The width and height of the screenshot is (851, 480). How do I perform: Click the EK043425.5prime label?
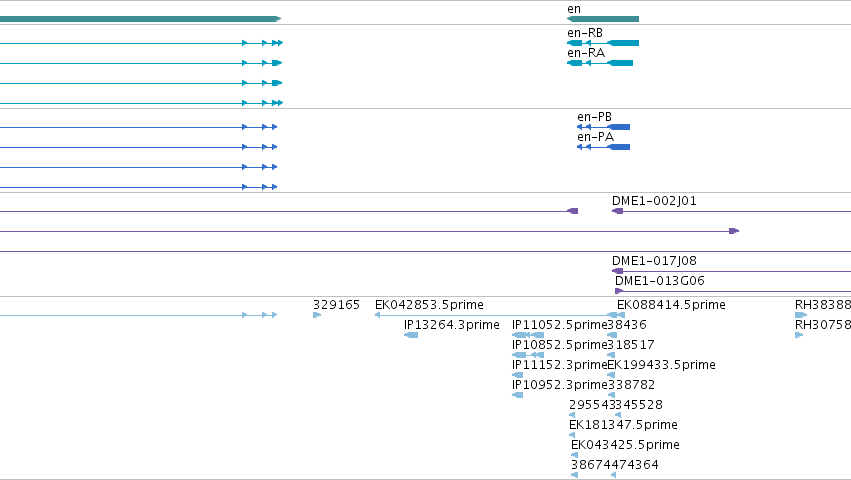point(625,445)
